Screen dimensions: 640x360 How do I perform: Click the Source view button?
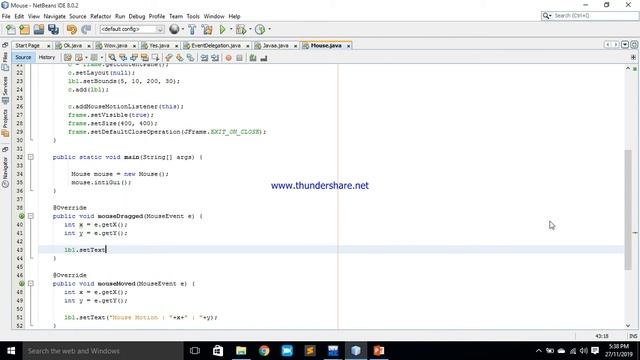(x=23, y=58)
